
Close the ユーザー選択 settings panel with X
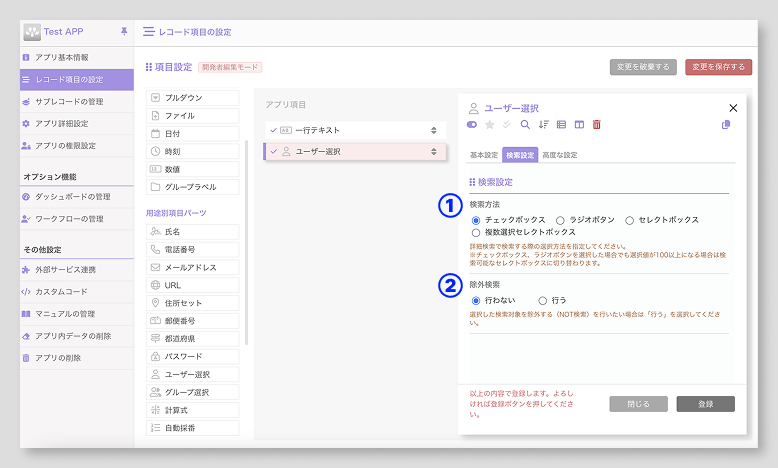pos(733,108)
